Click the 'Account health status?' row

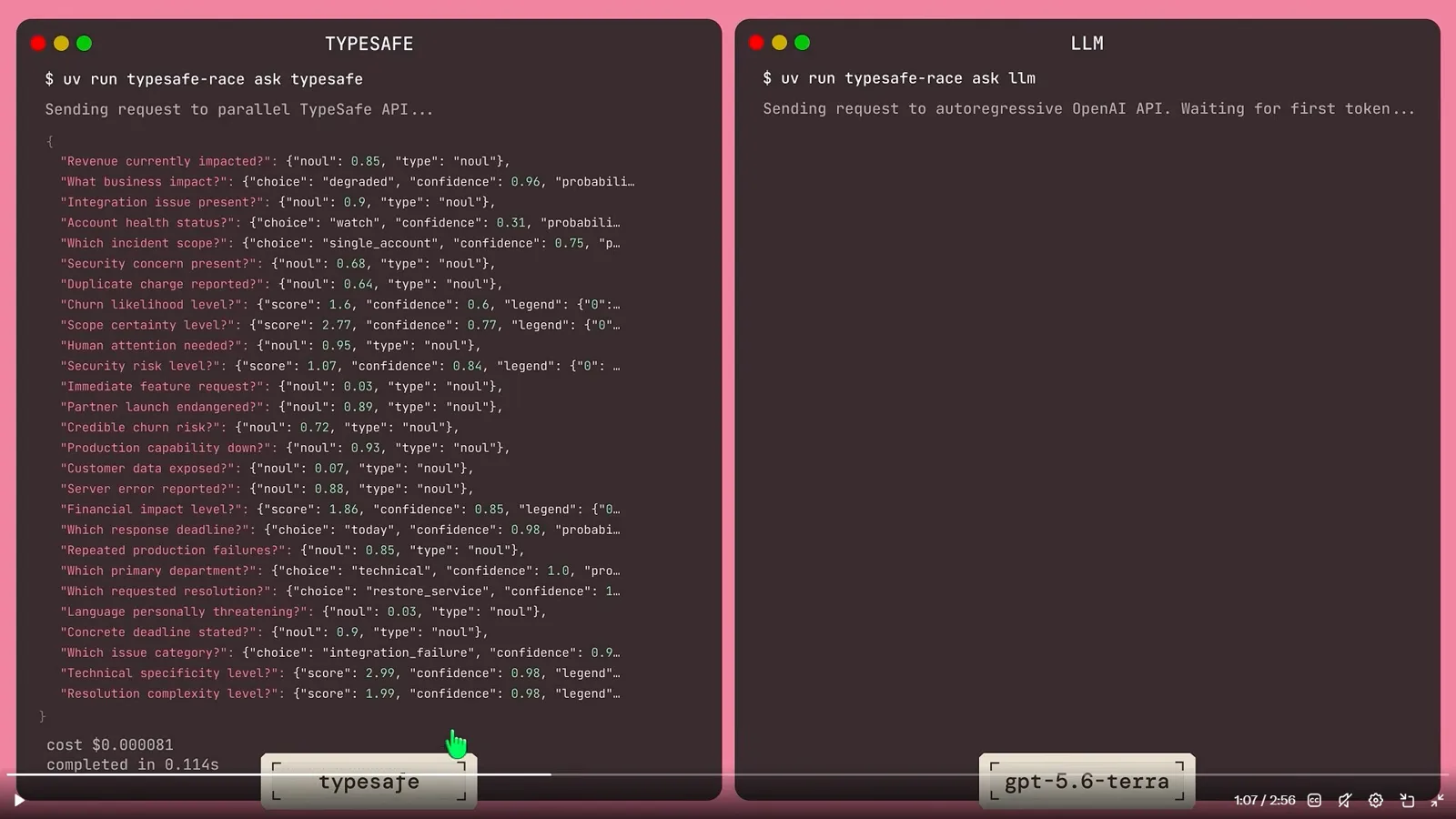[340, 223]
